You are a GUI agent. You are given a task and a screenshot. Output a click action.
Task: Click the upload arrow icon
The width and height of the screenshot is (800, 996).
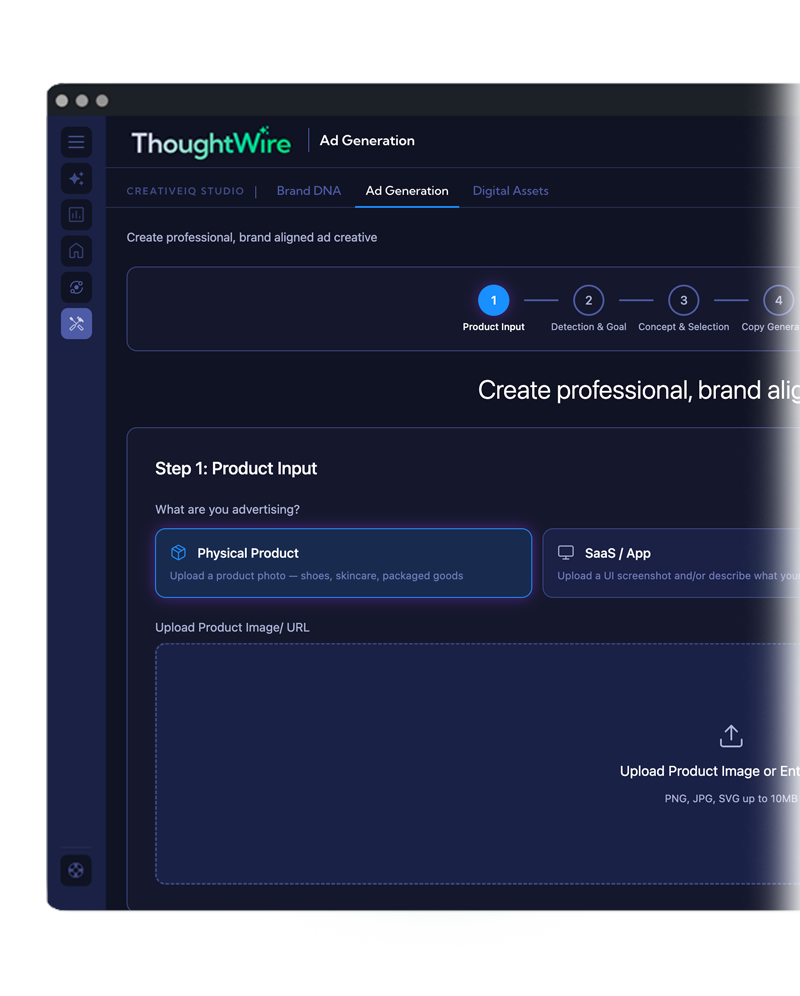point(731,736)
